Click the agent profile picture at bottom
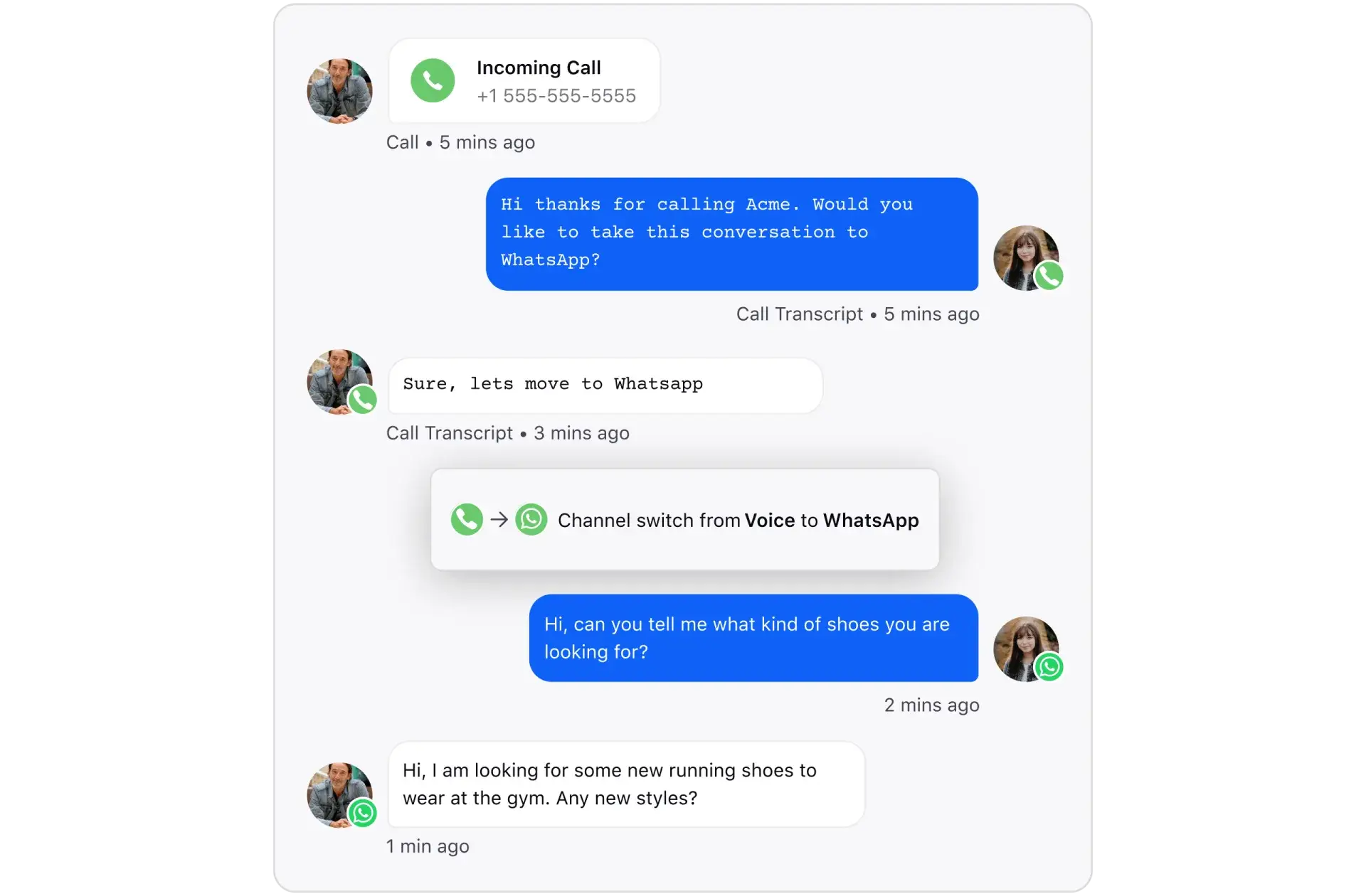 tap(1027, 648)
